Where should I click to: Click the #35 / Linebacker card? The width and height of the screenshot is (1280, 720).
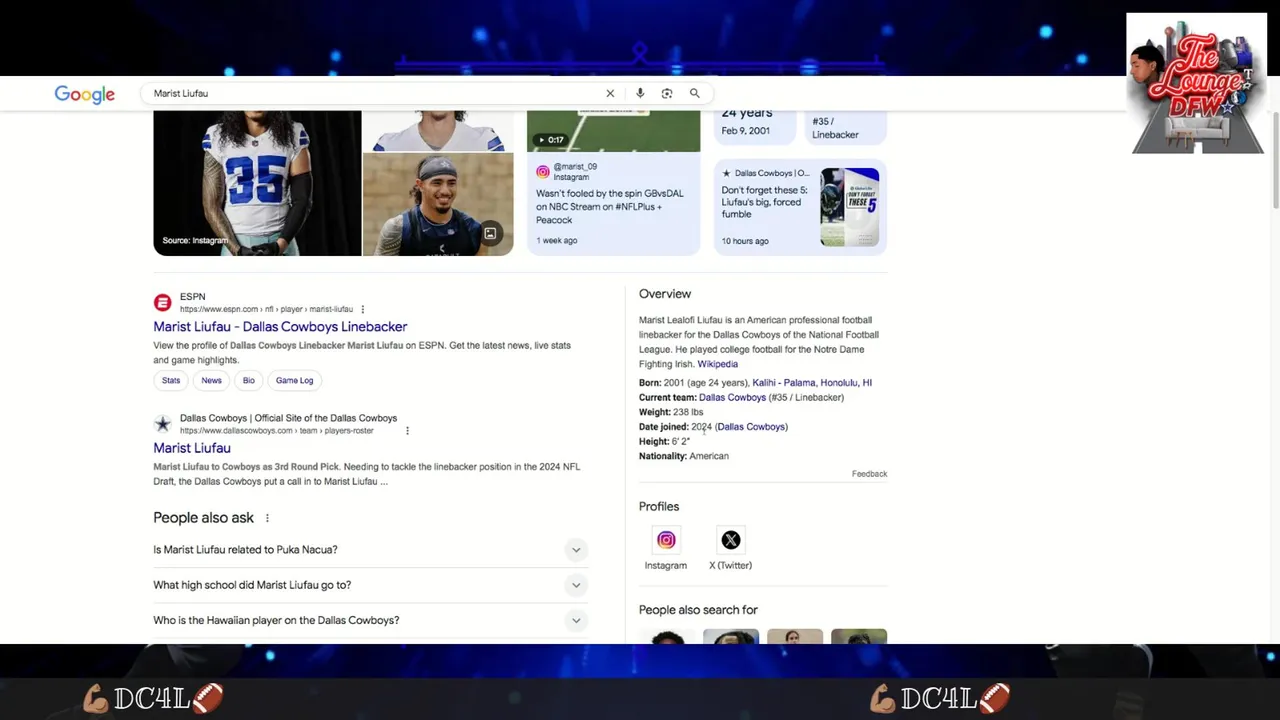point(845,126)
